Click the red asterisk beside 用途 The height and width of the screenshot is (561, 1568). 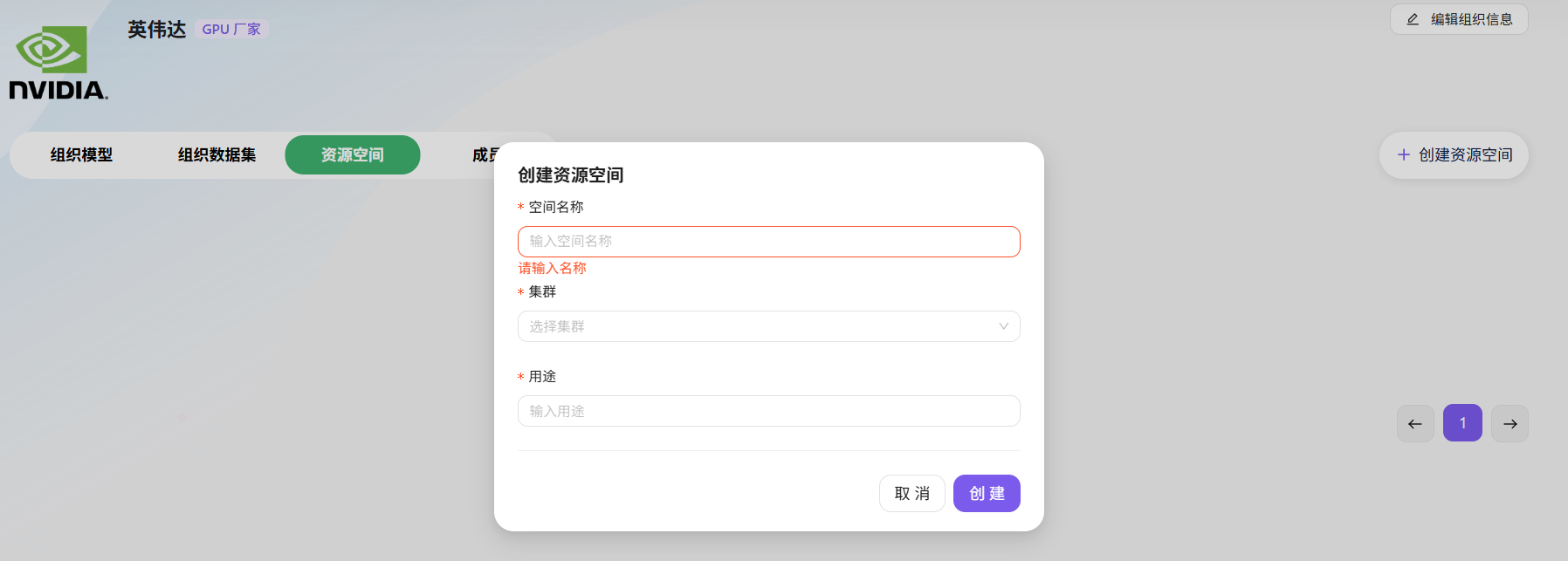(519, 377)
